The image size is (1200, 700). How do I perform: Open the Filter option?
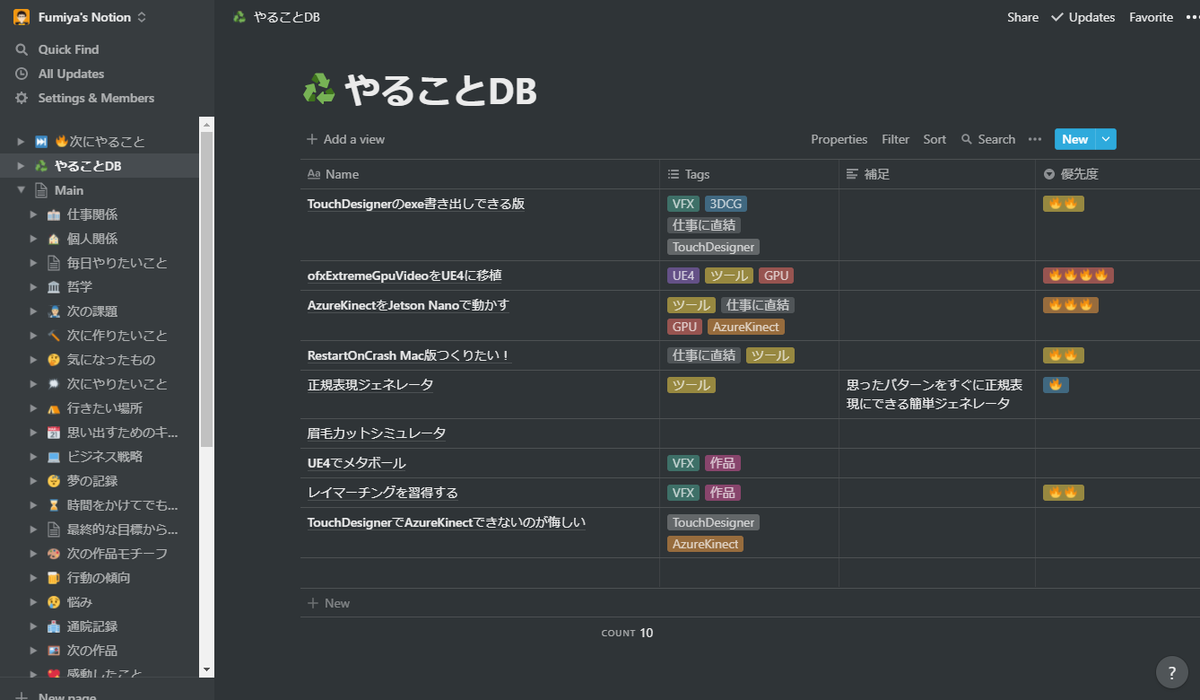click(x=896, y=140)
